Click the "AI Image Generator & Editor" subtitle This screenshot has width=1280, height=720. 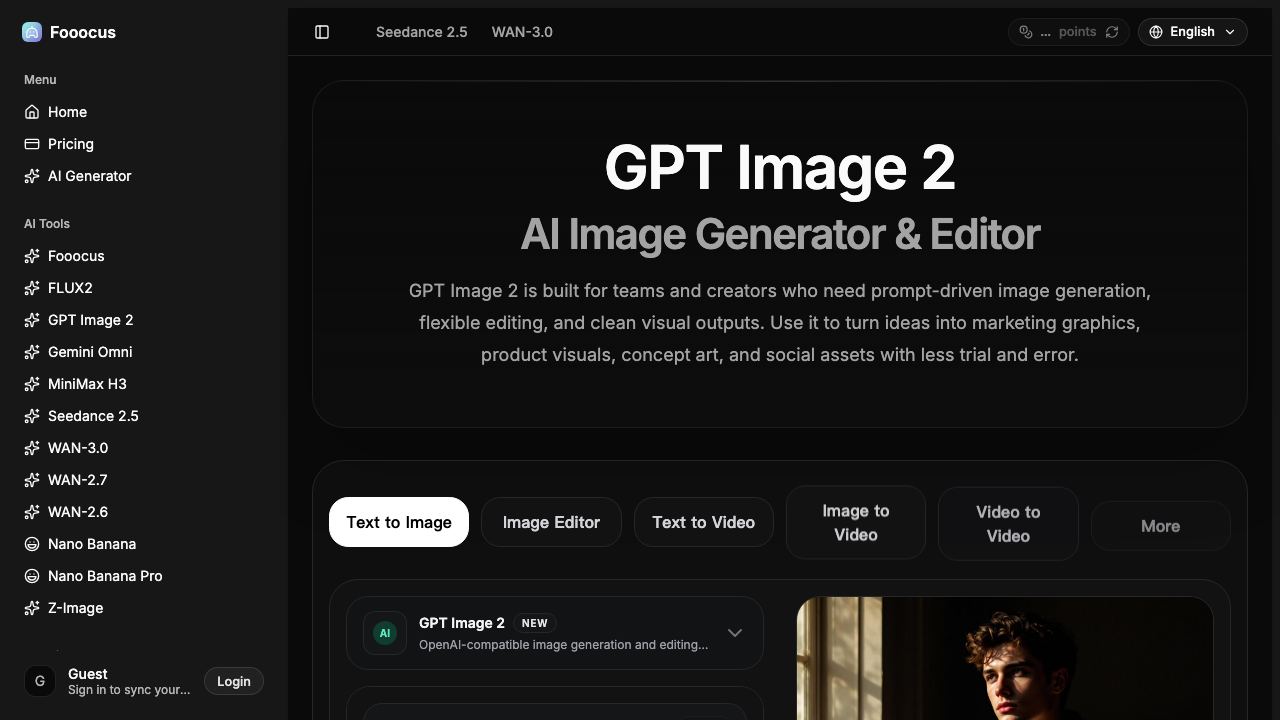click(x=780, y=234)
